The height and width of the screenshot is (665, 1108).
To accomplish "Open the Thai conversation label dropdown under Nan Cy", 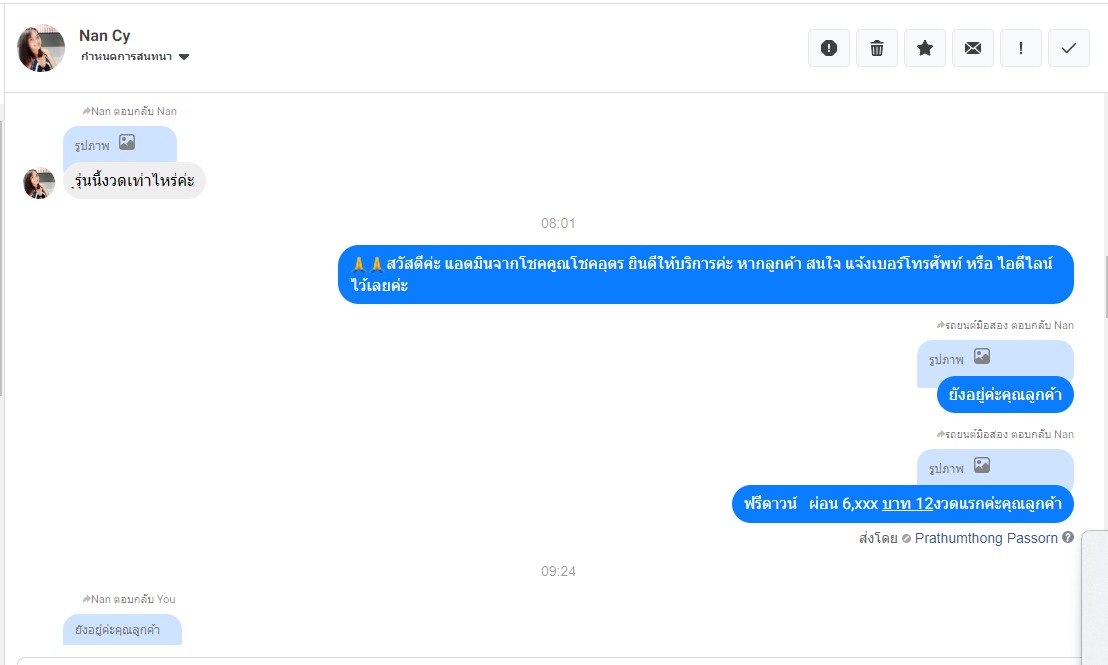I will [135, 57].
